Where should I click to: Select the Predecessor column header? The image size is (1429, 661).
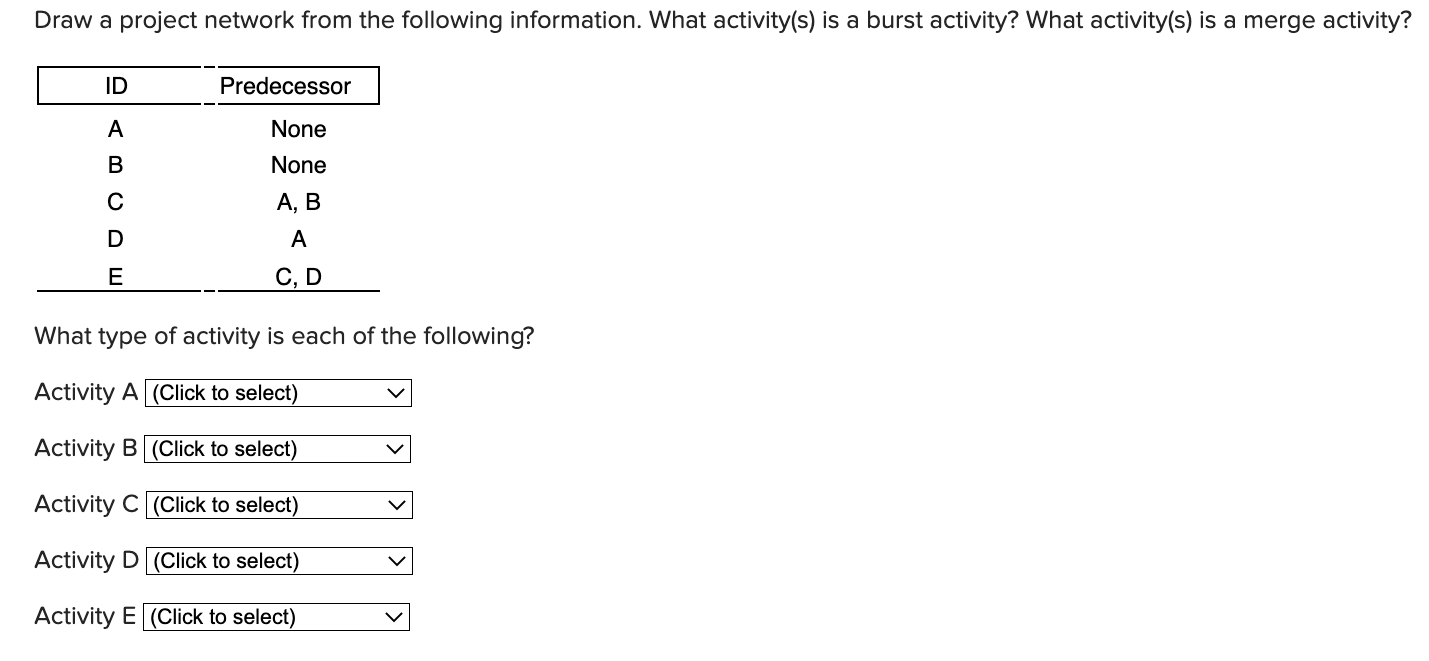coord(284,86)
